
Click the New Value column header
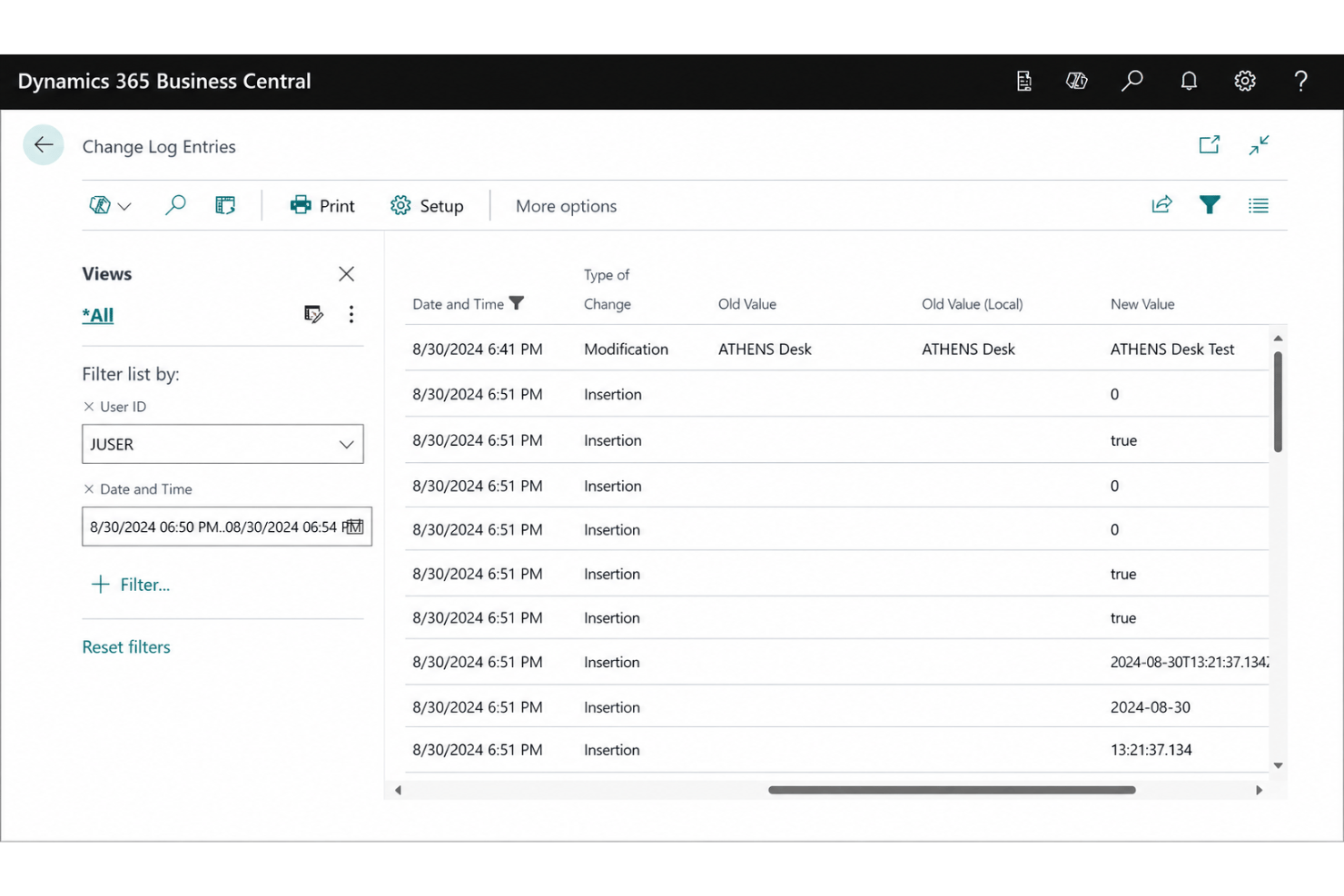pyautogui.click(x=1142, y=304)
